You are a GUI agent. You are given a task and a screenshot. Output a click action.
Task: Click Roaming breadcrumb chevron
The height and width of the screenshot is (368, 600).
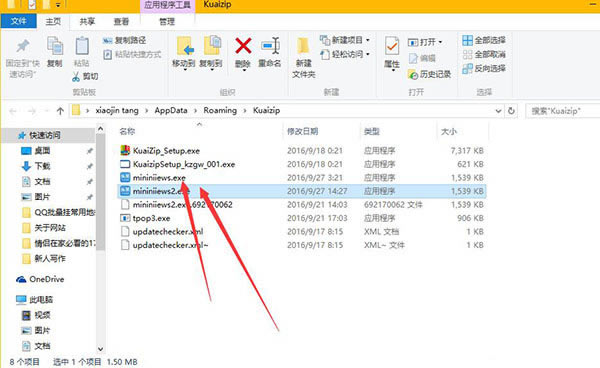point(245,111)
